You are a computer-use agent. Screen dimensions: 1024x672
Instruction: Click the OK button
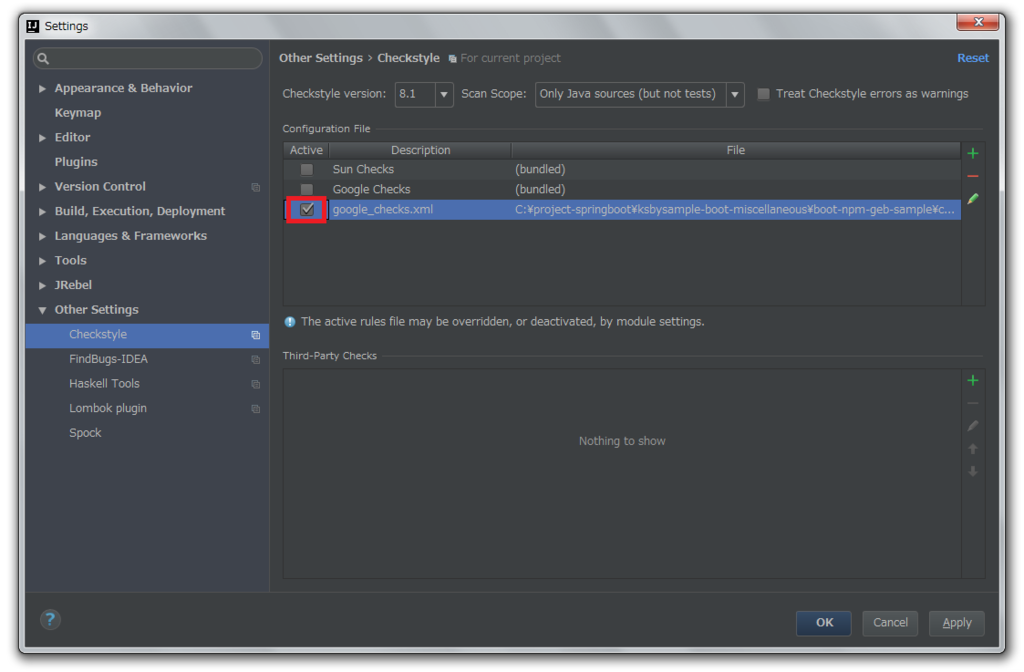pyautogui.click(x=824, y=623)
